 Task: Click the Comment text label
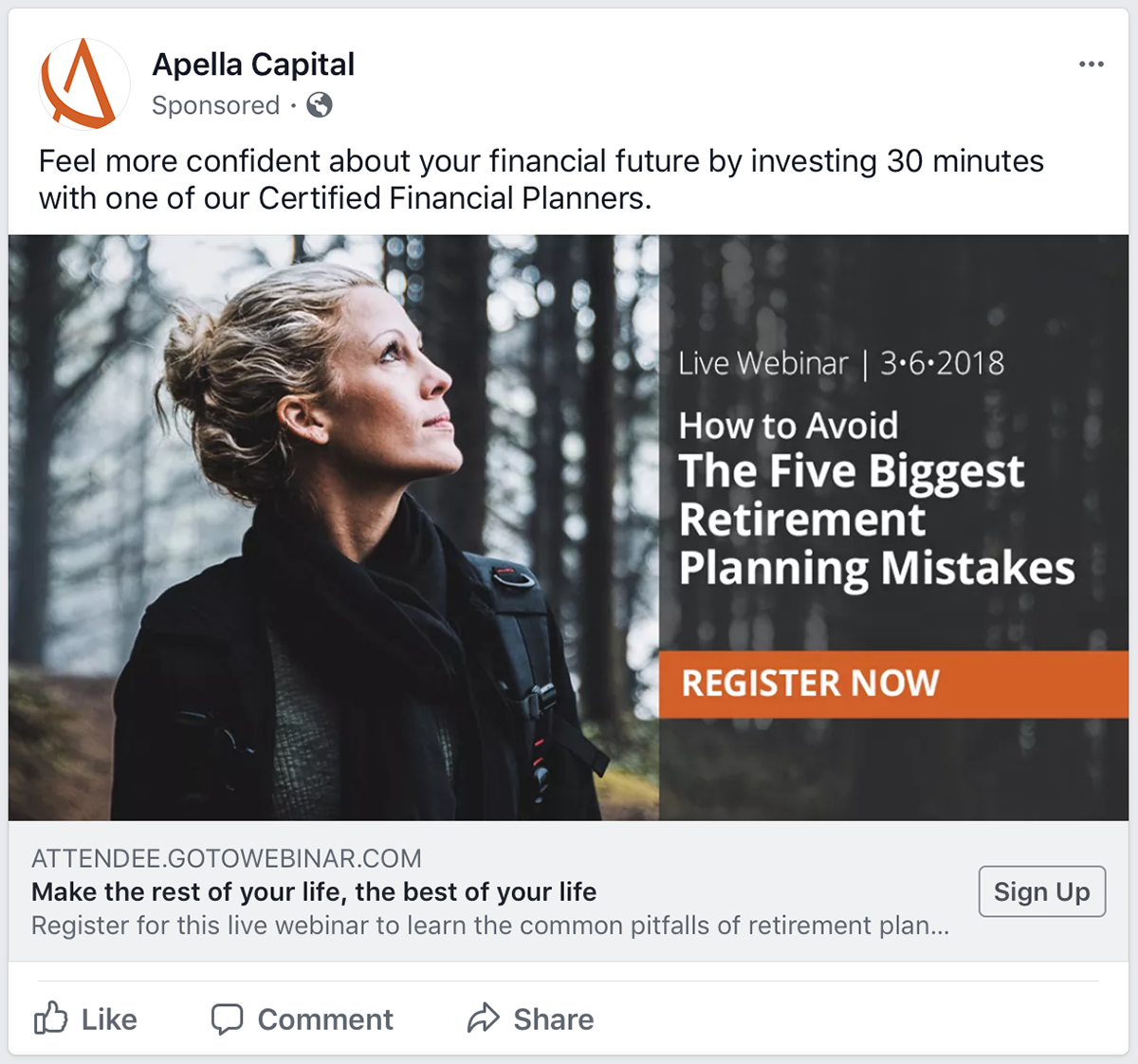pos(325,1019)
